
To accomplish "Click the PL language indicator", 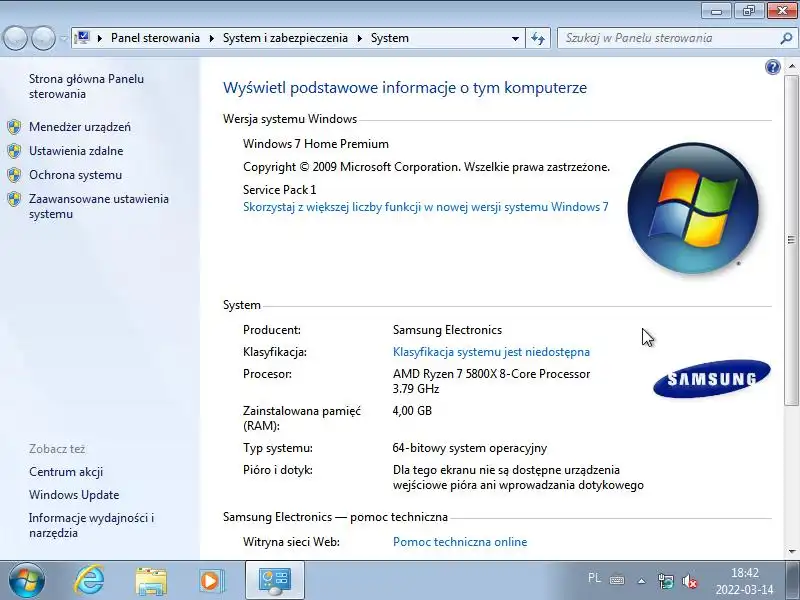I will [594, 578].
